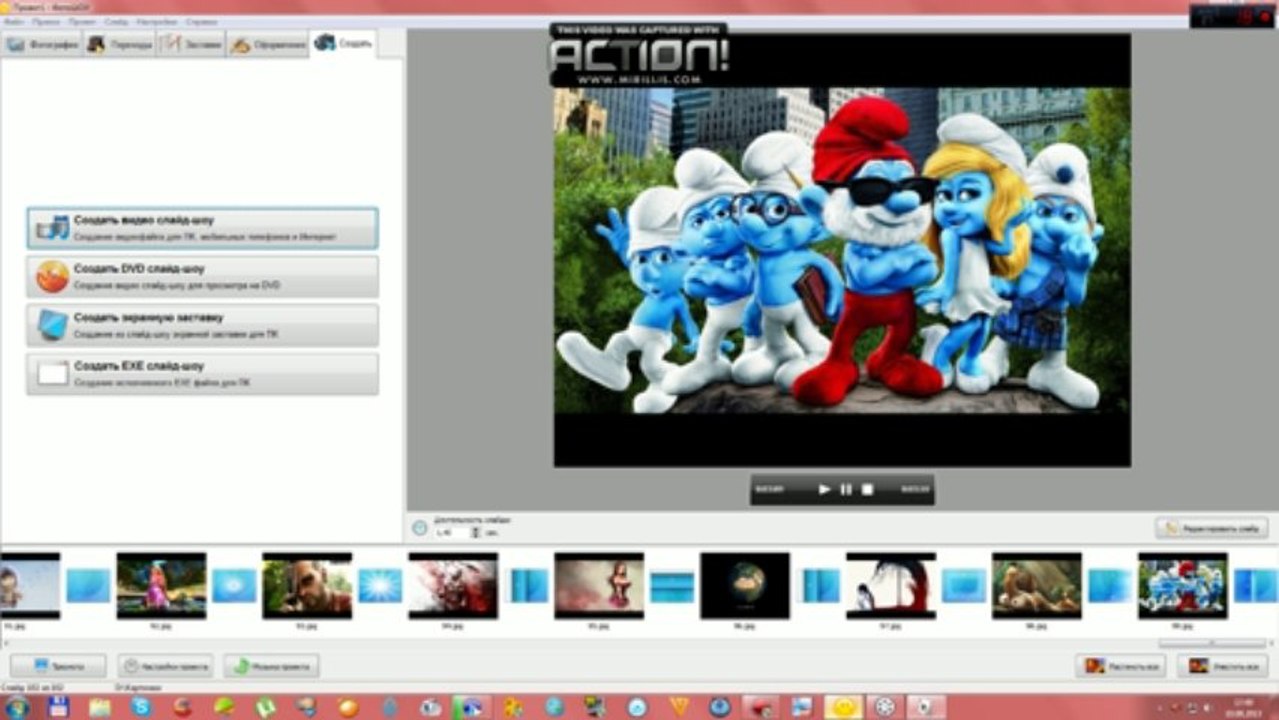
Task: Open the Заставки tab
Action: click(191, 45)
